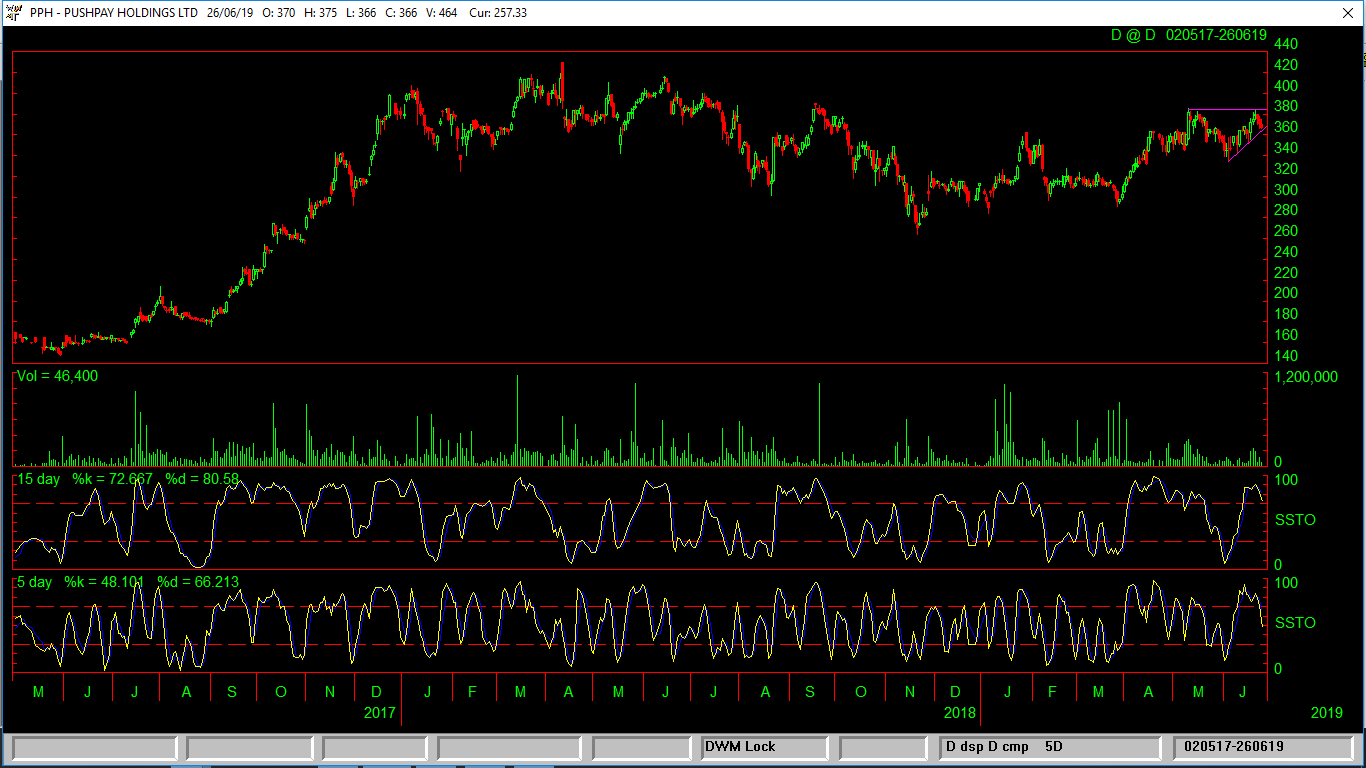The image size is (1366, 768).
Task: Click the empty field left of DWM Lock
Action: [641, 747]
